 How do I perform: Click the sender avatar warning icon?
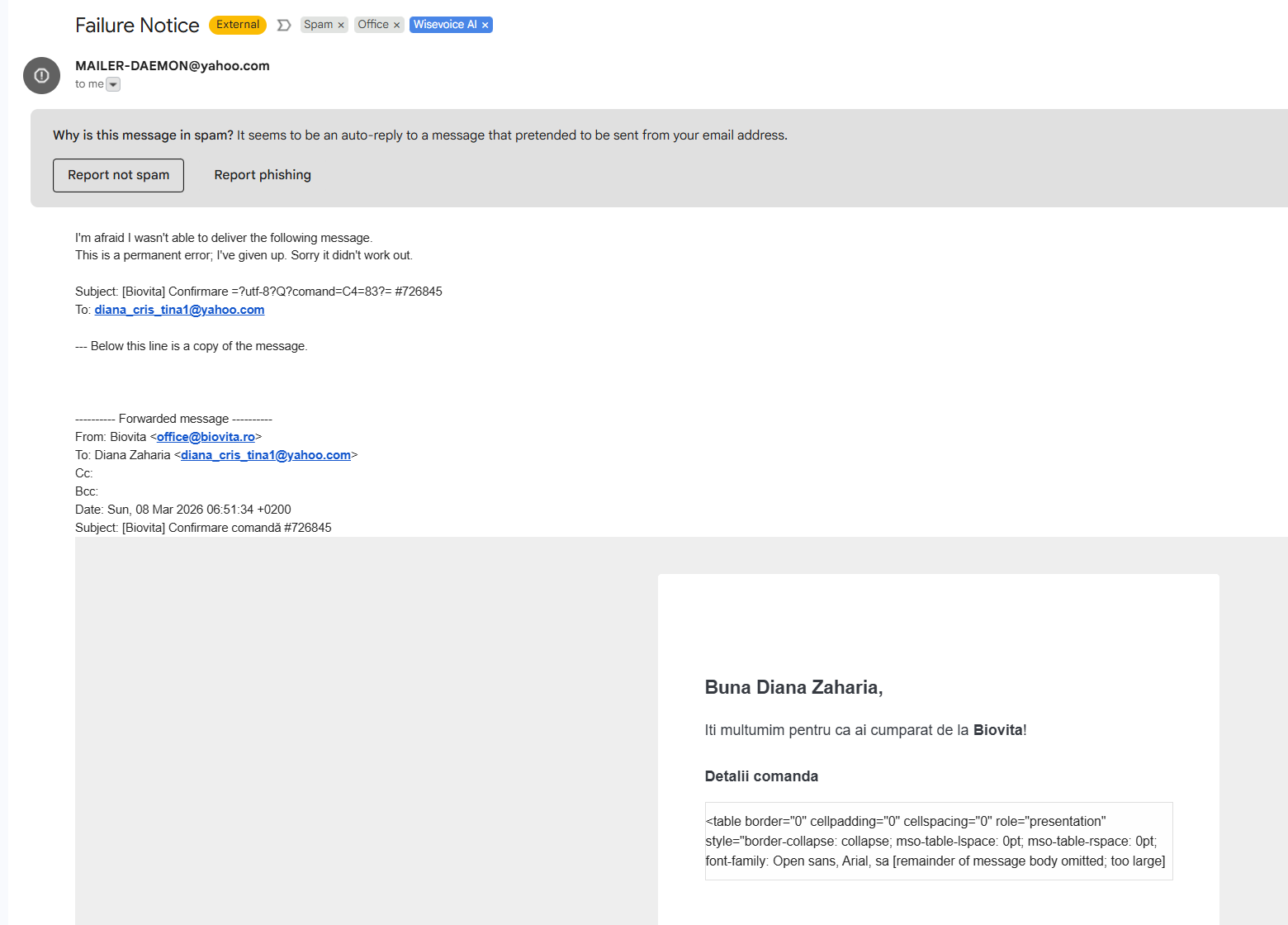pos(41,75)
